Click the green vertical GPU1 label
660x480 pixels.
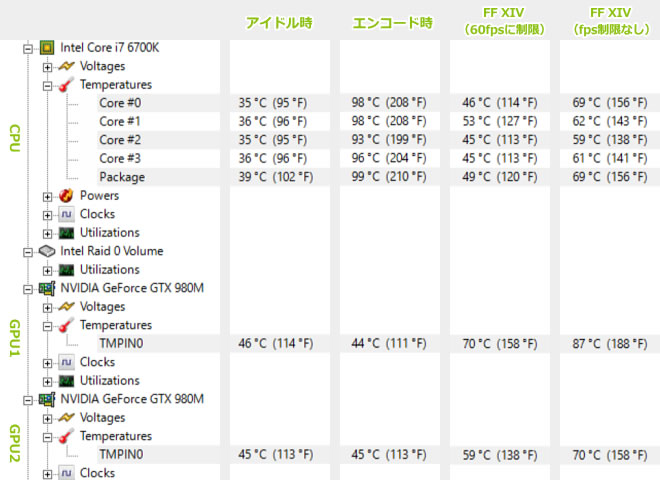point(15,338)
